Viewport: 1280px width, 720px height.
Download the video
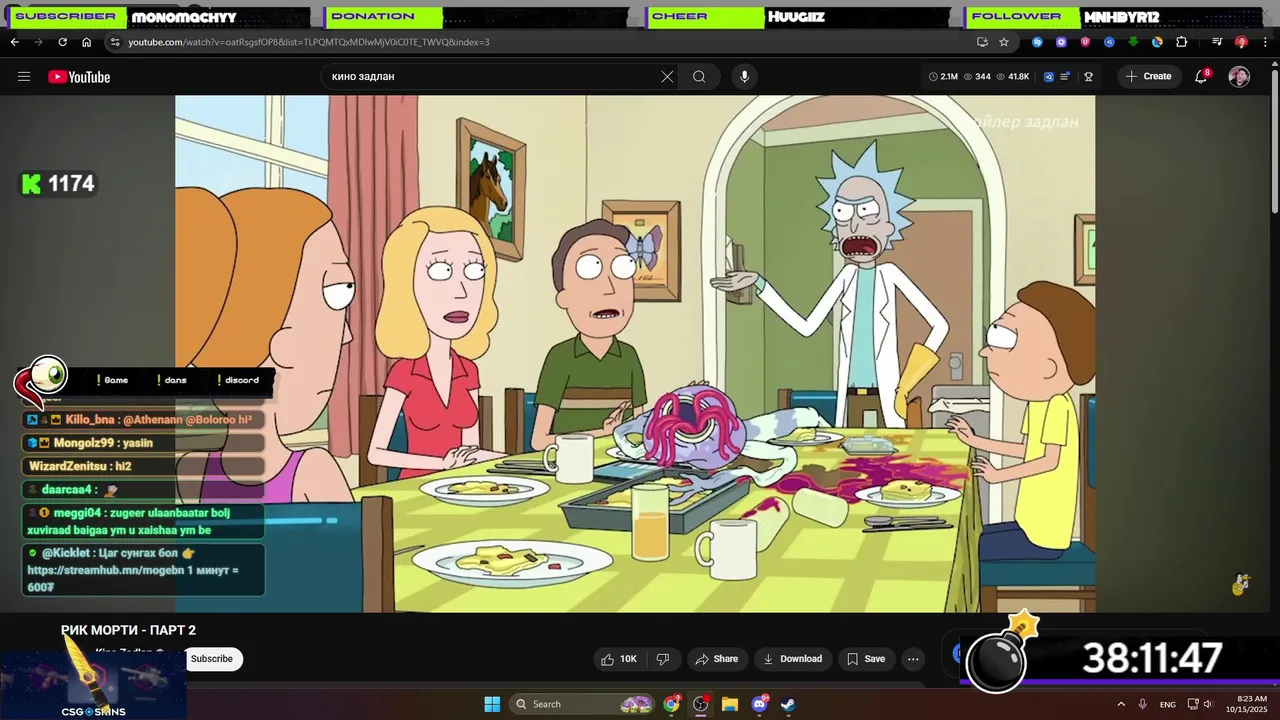[x=792, y=659]
